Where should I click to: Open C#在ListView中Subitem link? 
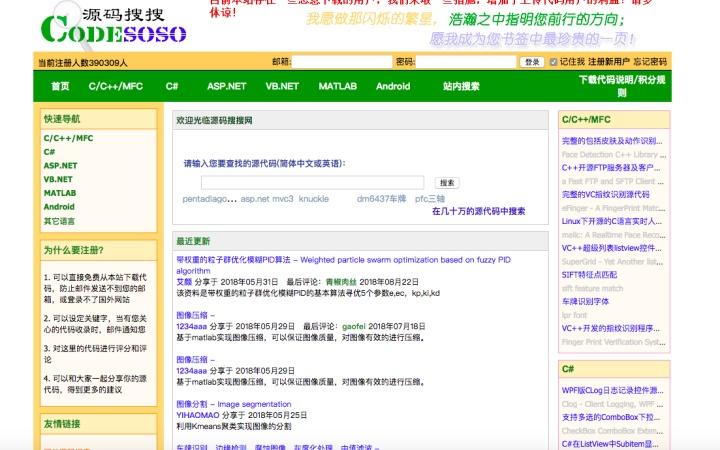point(610,444)
